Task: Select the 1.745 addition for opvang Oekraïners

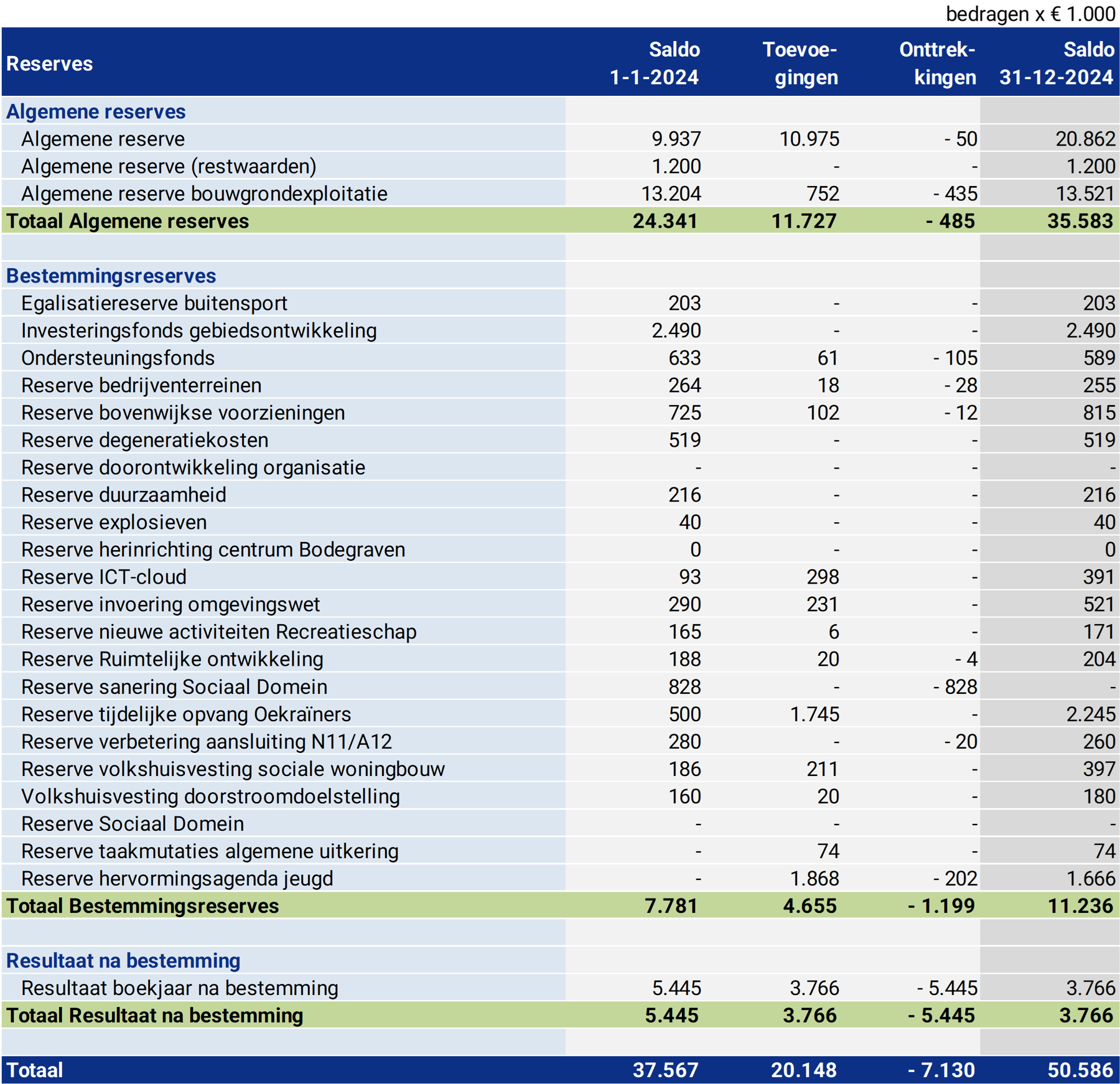Action: [814, 714]
